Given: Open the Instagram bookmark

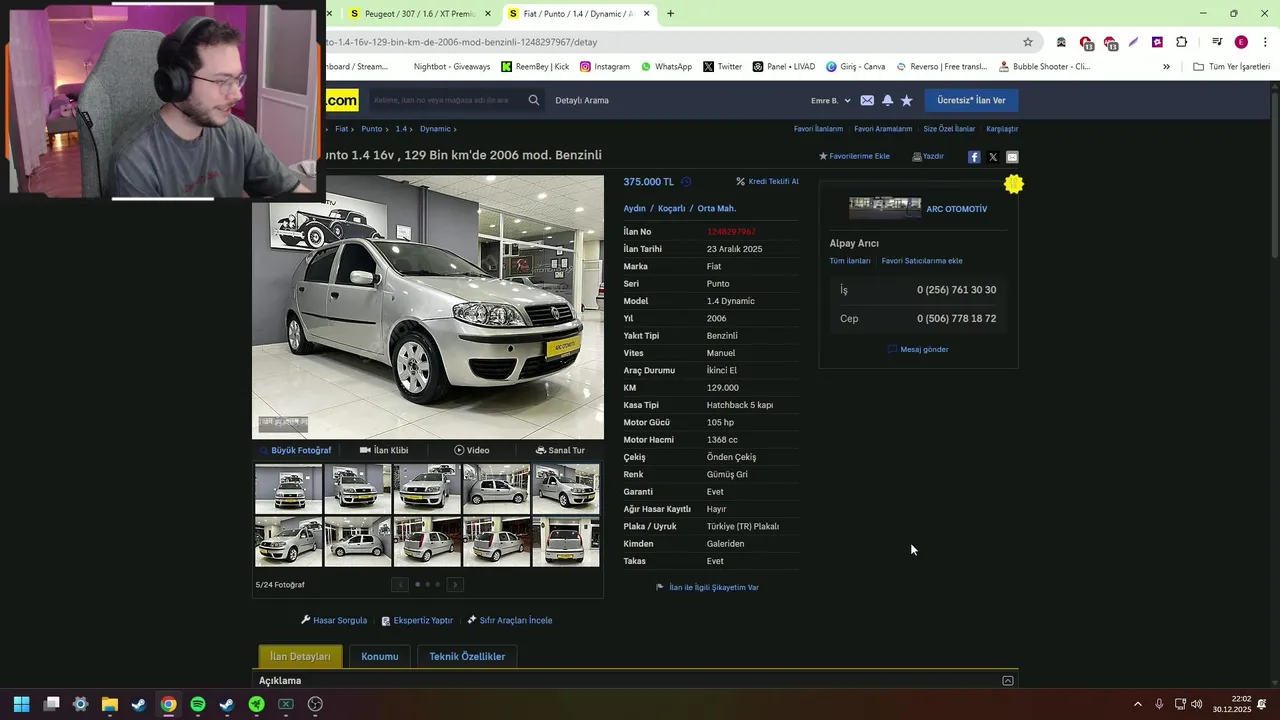Looking at the screenshot, I should [x=605, y=67].
